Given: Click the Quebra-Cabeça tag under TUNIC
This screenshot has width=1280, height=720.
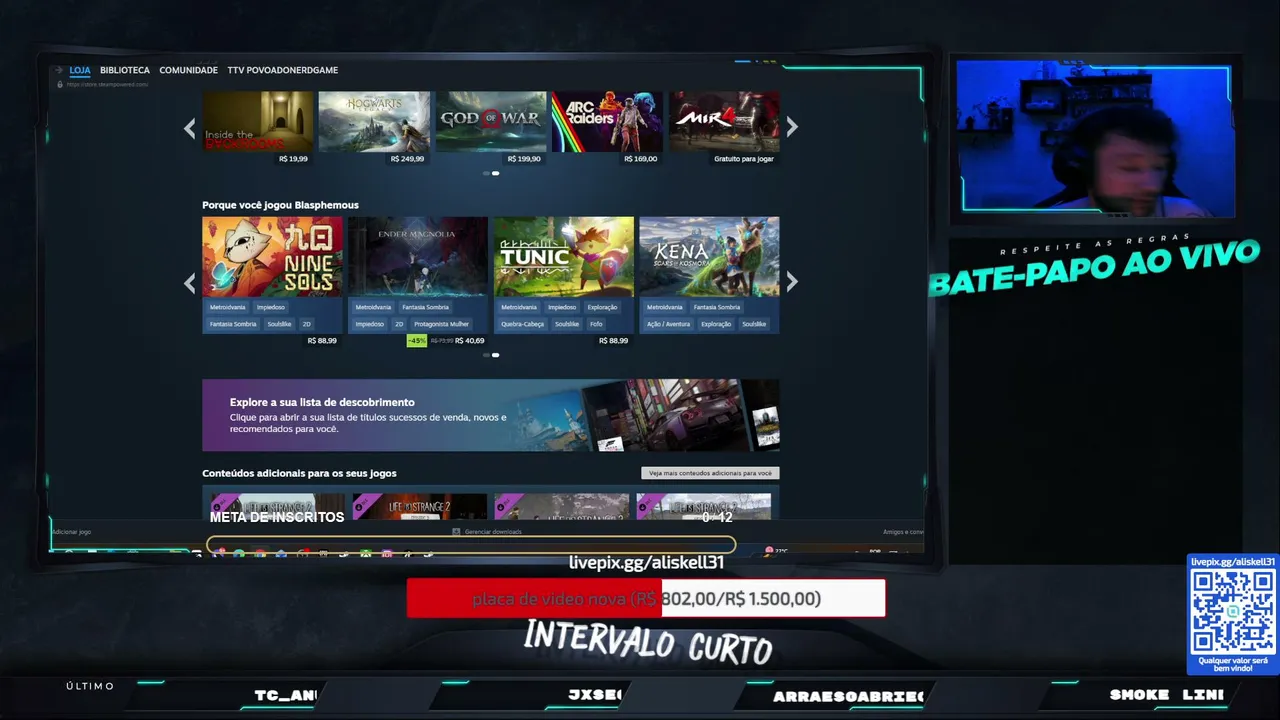Looking at the screenshot, I should tap(523, 324).
